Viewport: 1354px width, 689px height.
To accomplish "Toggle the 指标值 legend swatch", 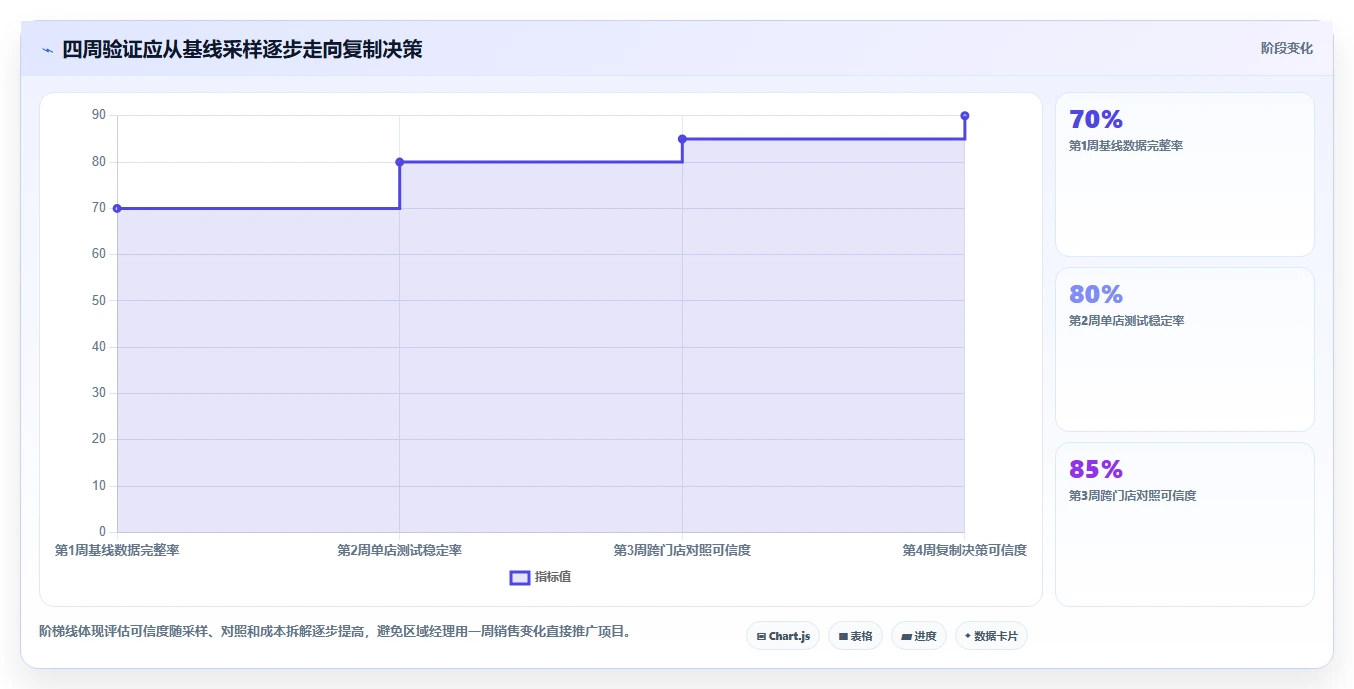I will (519, 577).
